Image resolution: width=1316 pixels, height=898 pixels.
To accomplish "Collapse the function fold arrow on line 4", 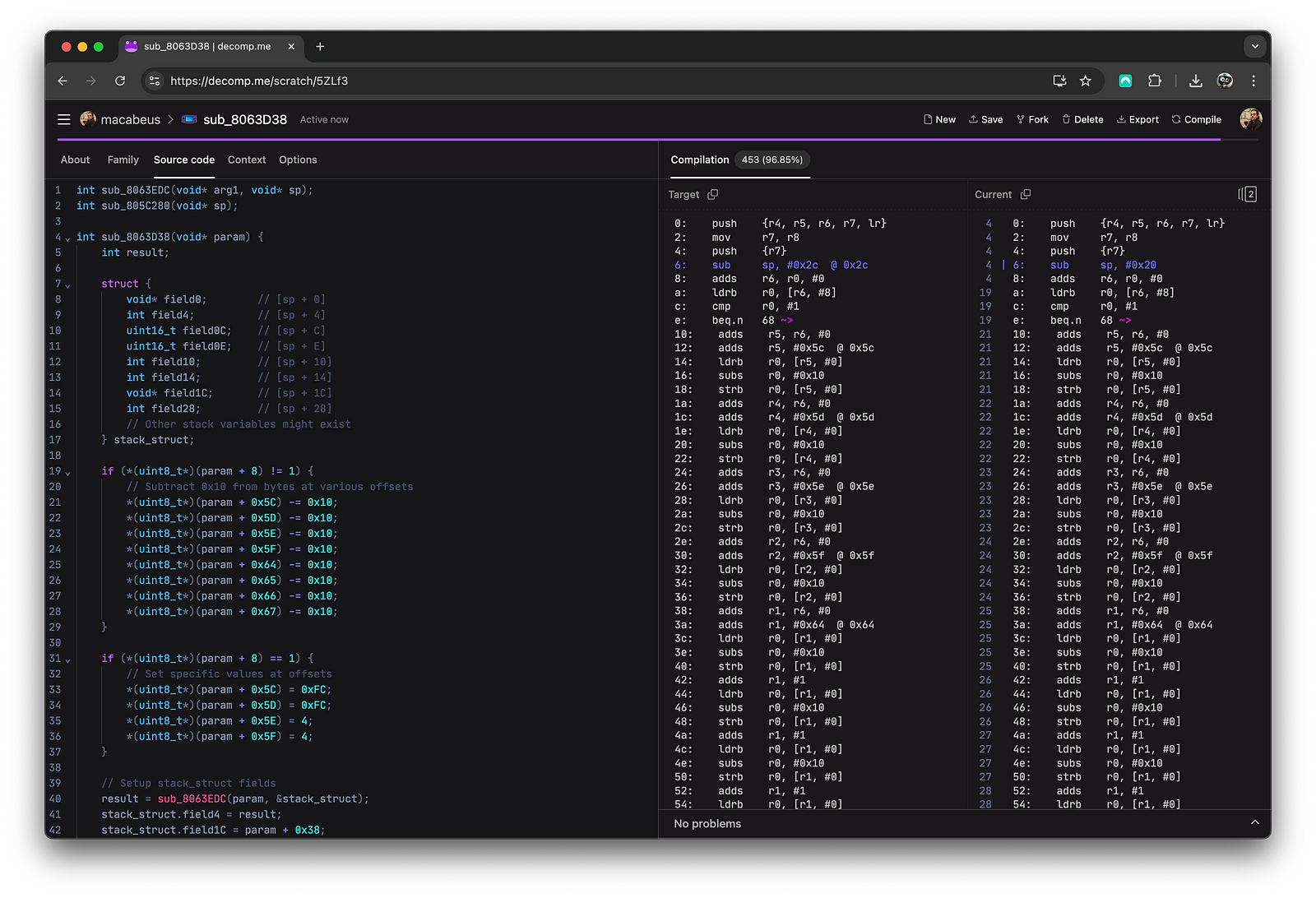I will pos(67,238).
